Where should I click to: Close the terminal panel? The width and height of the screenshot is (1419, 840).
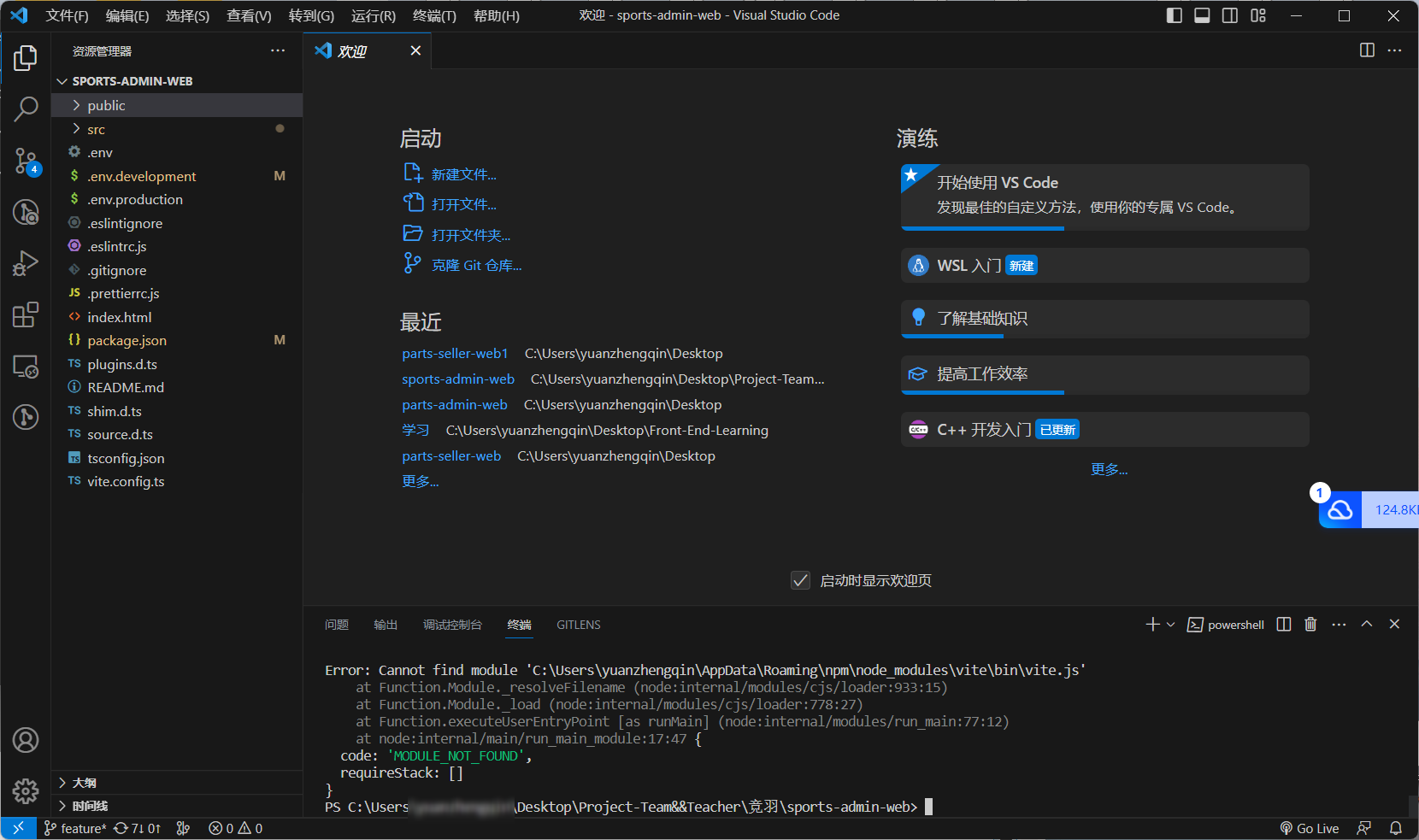1394,624
